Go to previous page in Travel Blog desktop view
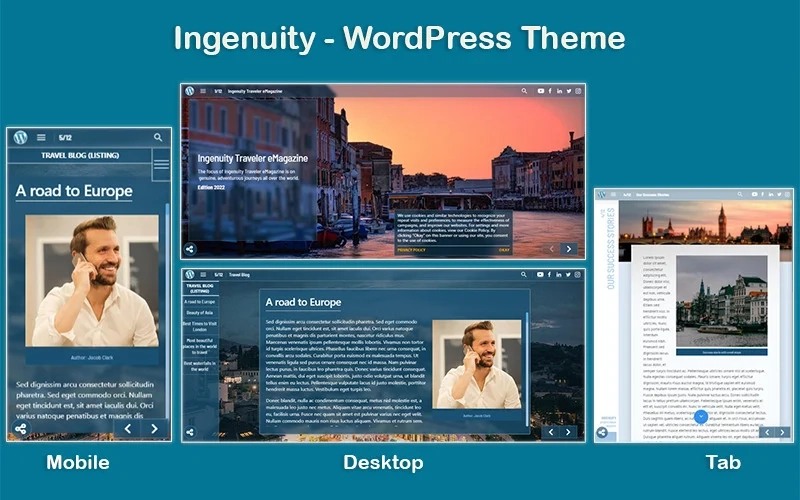Screen dimensions: 800x500 pyautogui.click(x=550, y=432)
